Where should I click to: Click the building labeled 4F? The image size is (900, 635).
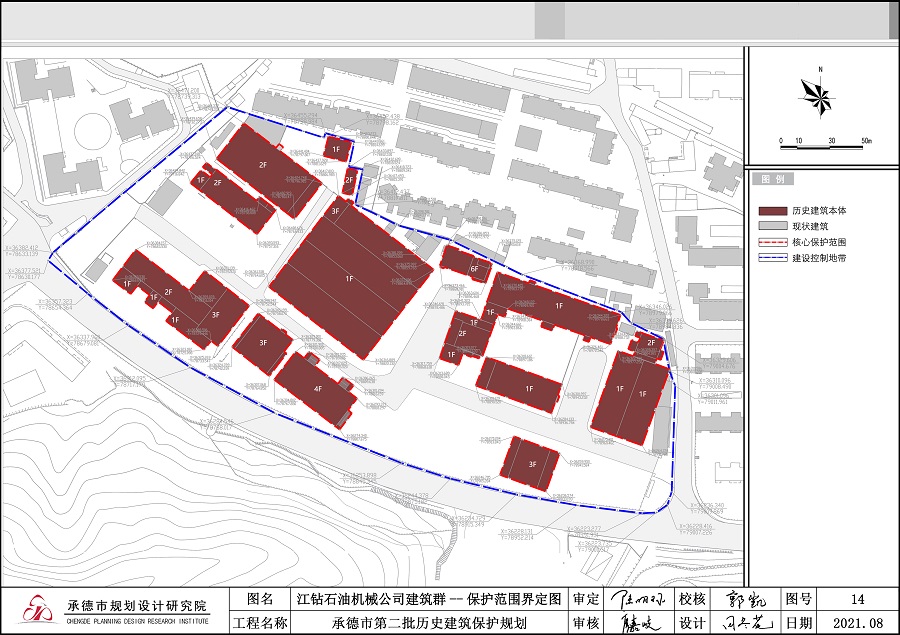pyautogui.click(x=314, y=388)
